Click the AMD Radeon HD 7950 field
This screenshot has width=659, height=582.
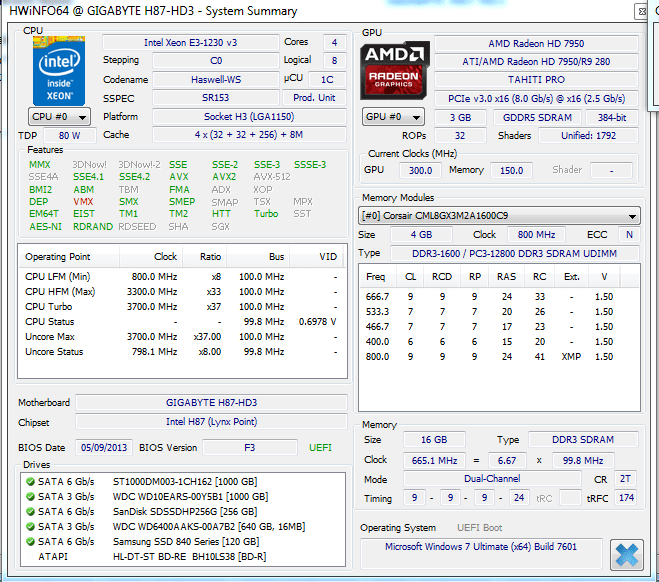[x=536, y=44]
